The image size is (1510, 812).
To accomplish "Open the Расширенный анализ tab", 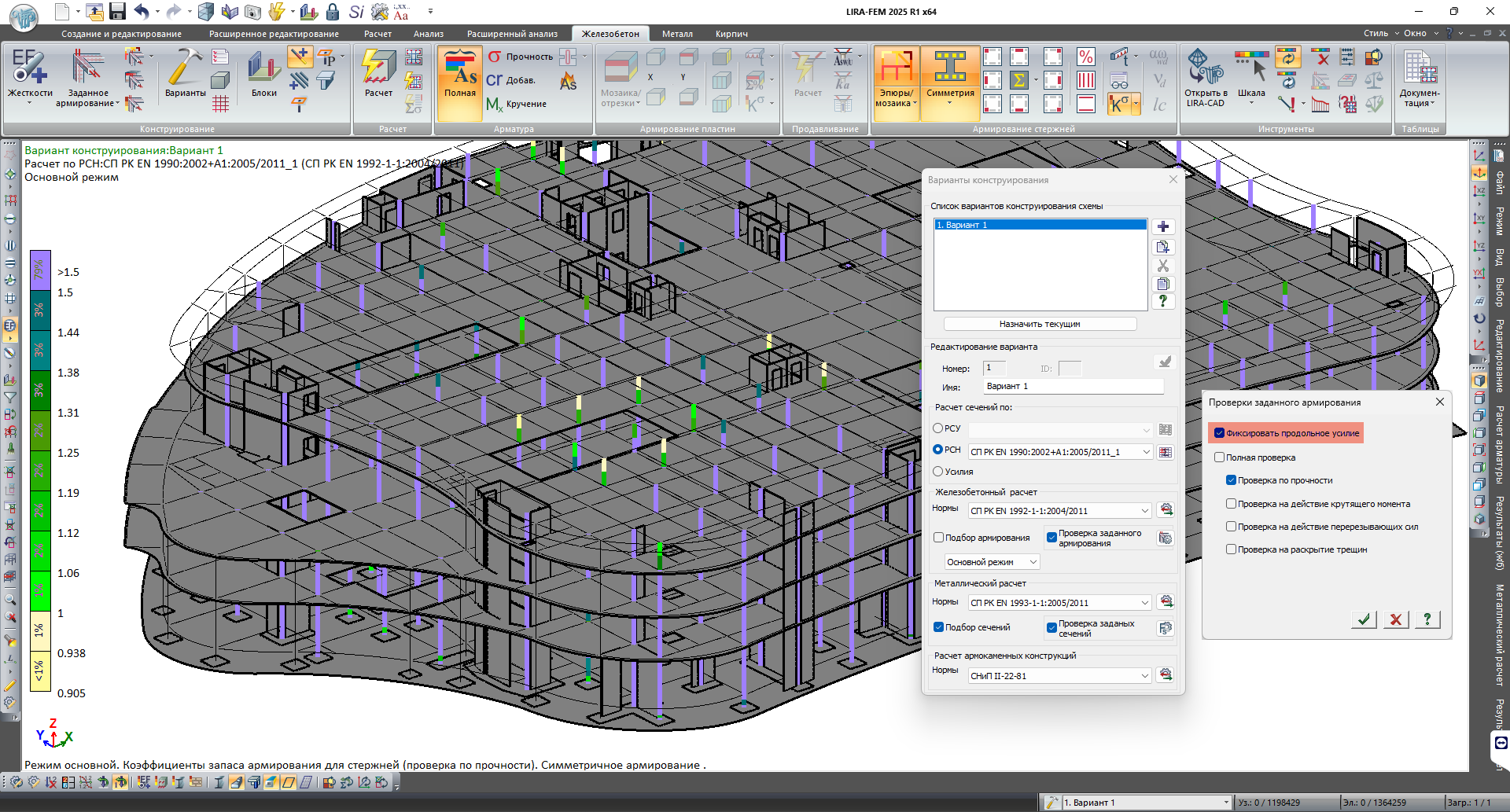I will (512, 34).
